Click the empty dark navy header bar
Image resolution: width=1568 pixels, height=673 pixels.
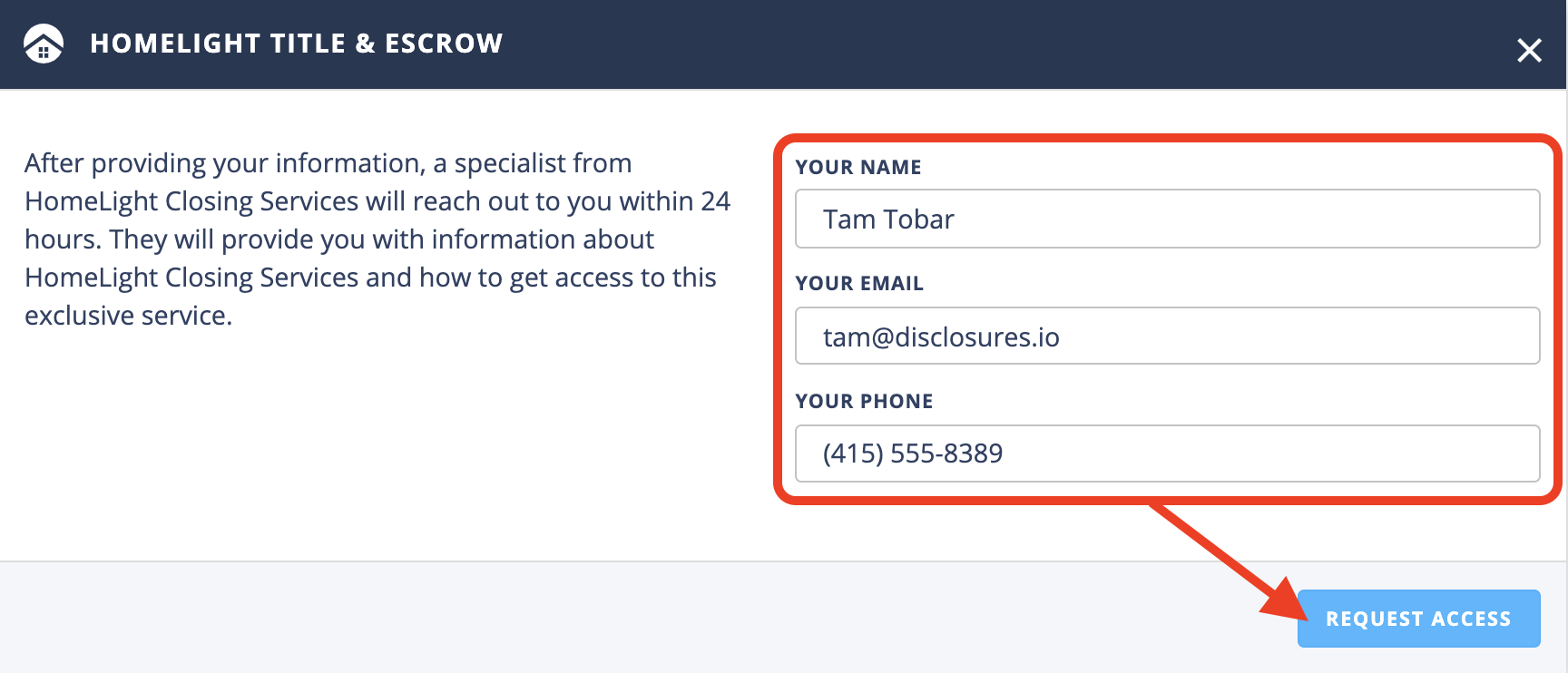point(998,44)
